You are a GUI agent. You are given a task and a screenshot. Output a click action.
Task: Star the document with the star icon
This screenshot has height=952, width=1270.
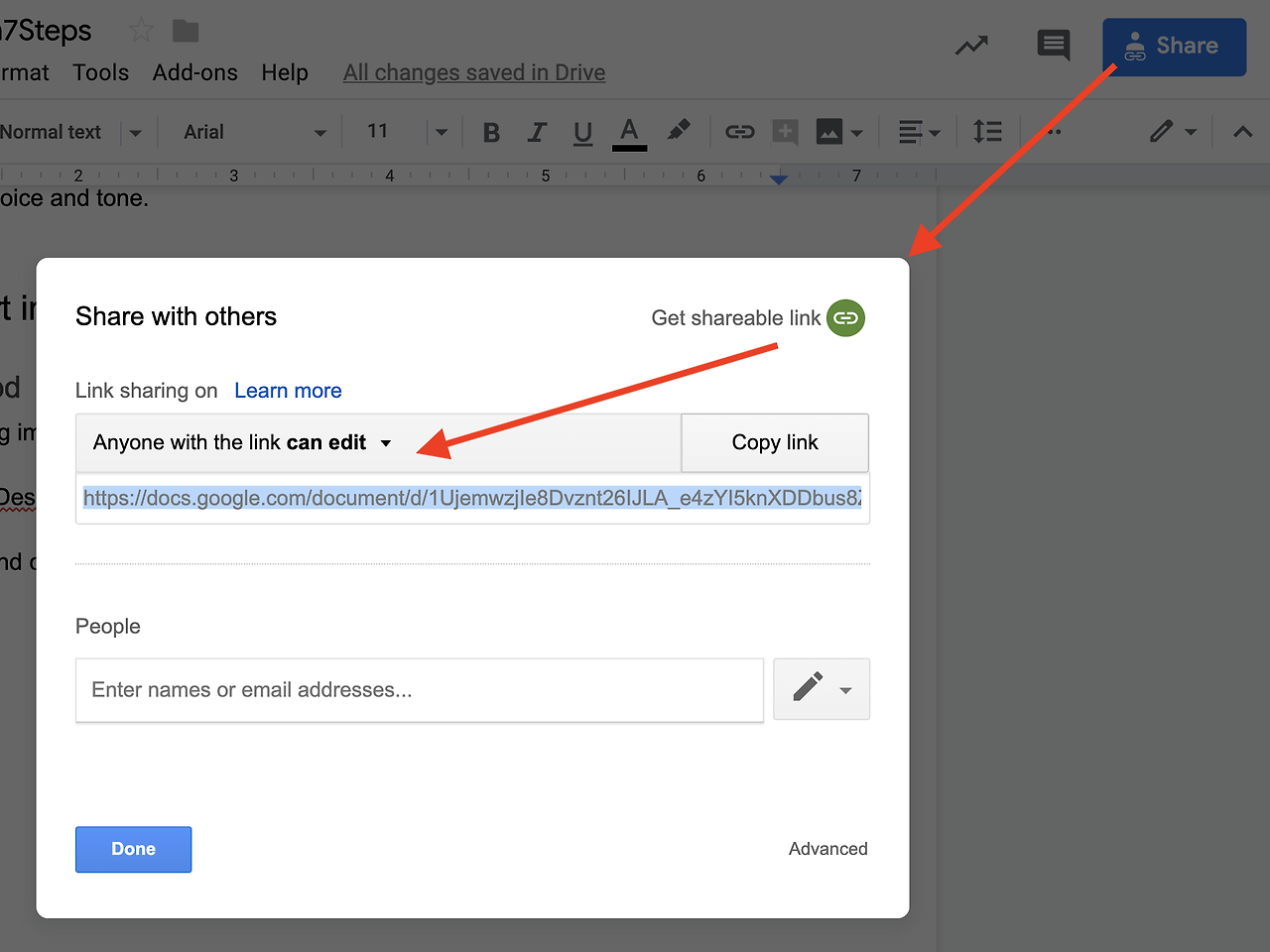(141, 31)
